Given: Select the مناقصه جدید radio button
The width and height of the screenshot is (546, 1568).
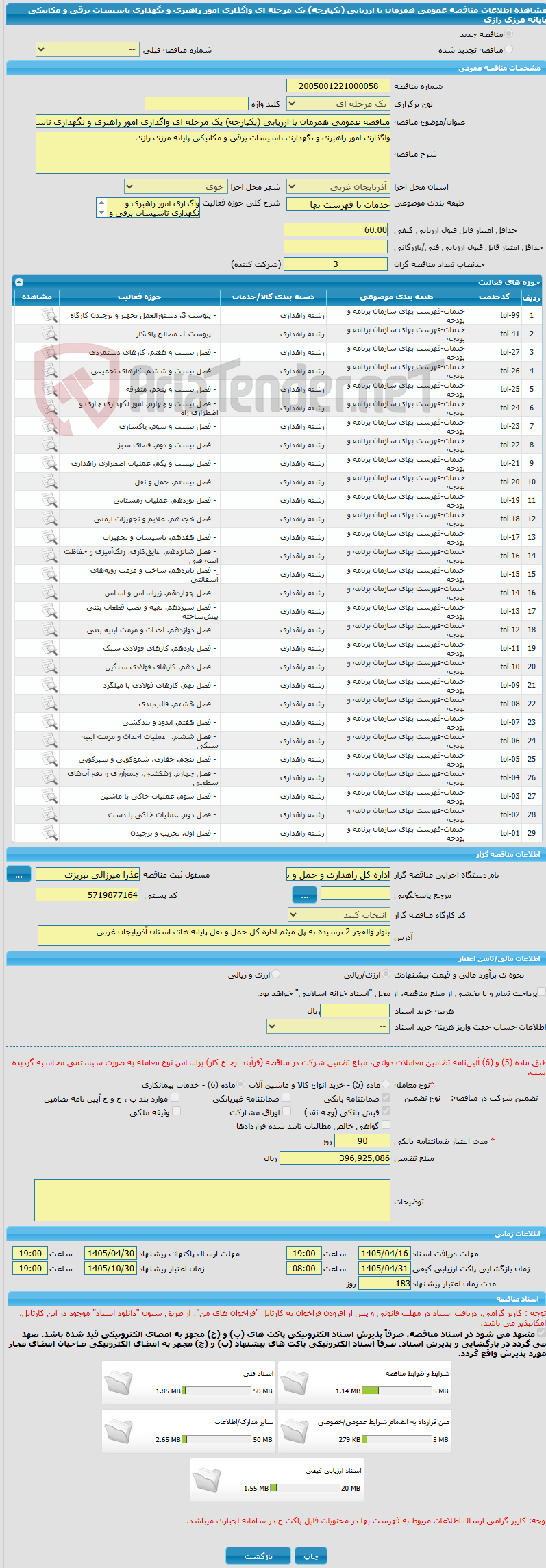Looking at the screenshot, I should click(508, 34).
